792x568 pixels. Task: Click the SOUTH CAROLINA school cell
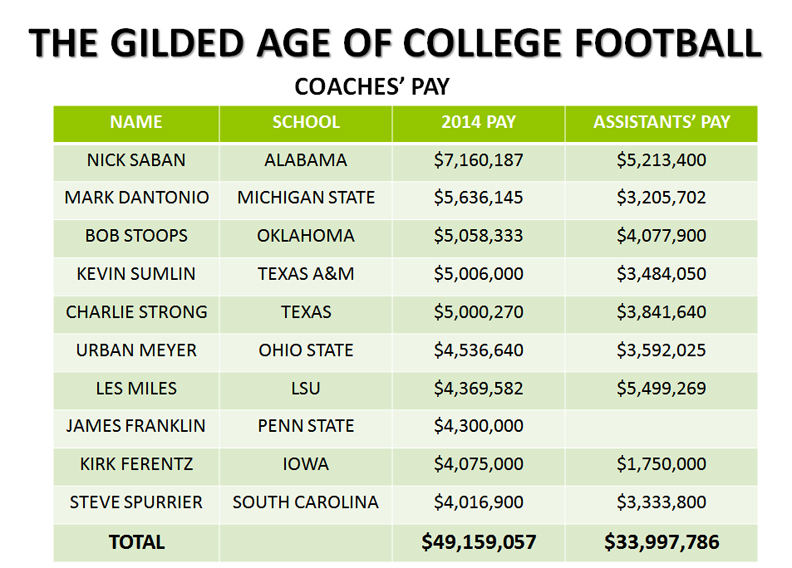[x=306, y=502]
